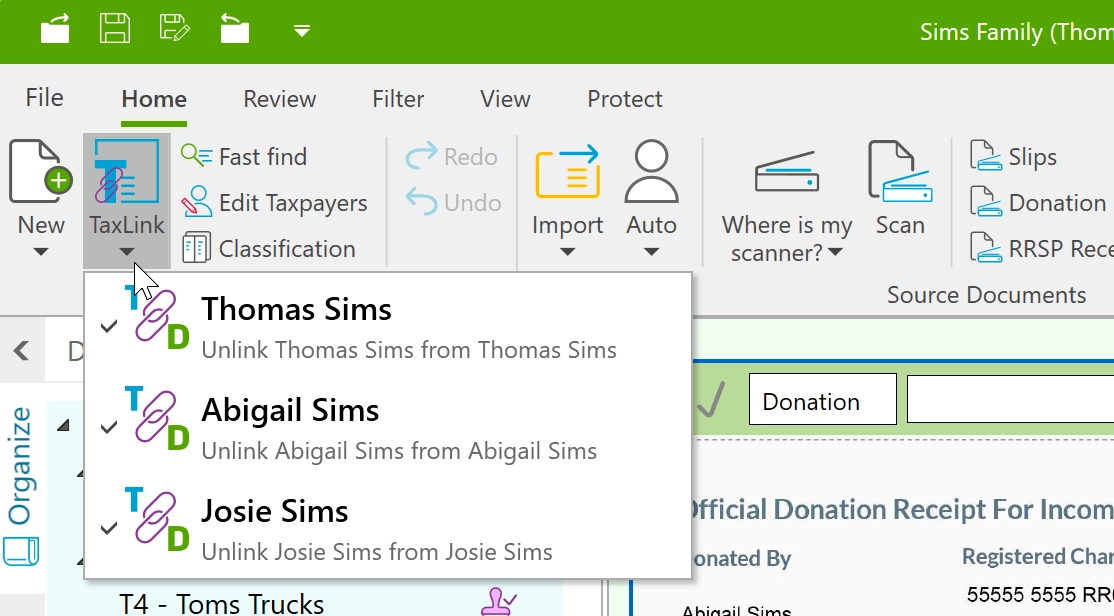1114x616 pixels.
Task: Open the File menu
Action: tap(44, 98)
